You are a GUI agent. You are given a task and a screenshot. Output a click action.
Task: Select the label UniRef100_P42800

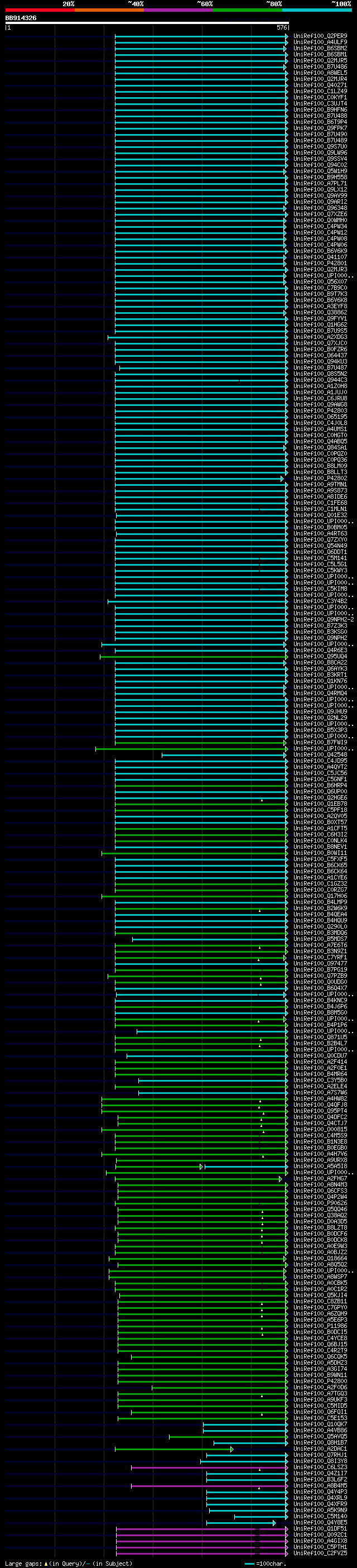click(x=321, y=1381)
